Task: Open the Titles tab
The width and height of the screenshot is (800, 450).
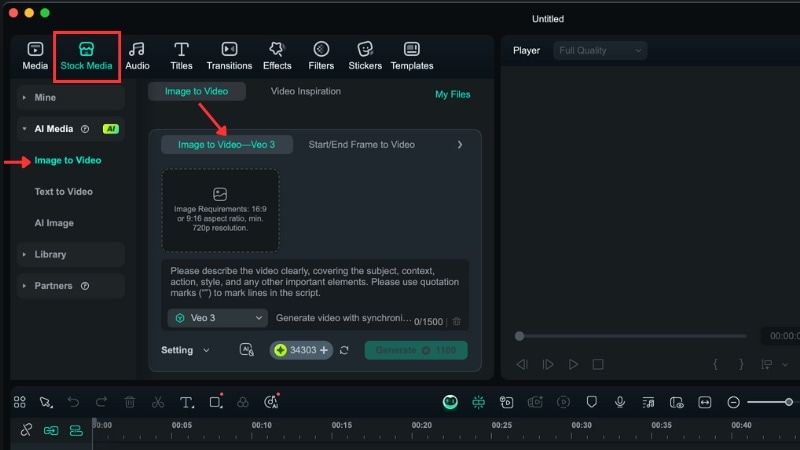Action: point(181,56)
